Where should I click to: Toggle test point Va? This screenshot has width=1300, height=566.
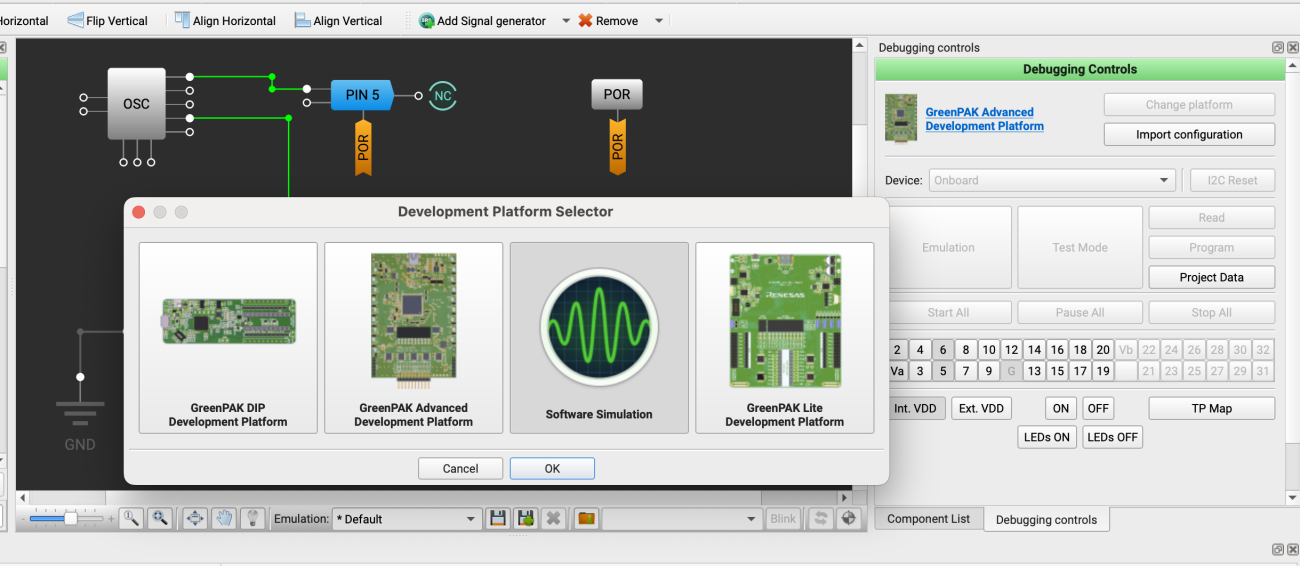(897, 371)
